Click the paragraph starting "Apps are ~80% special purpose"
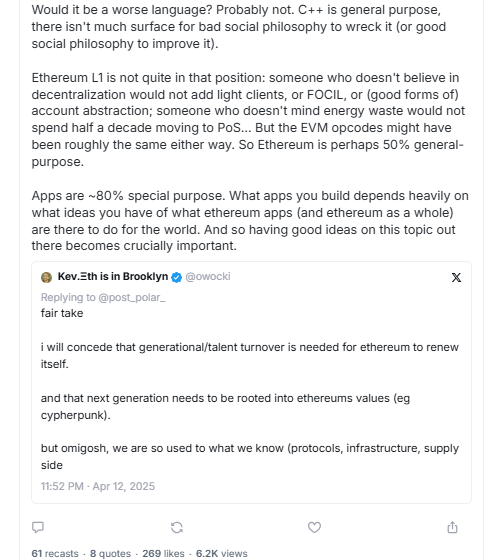This screenshot has width=496, height=560. 250,221
